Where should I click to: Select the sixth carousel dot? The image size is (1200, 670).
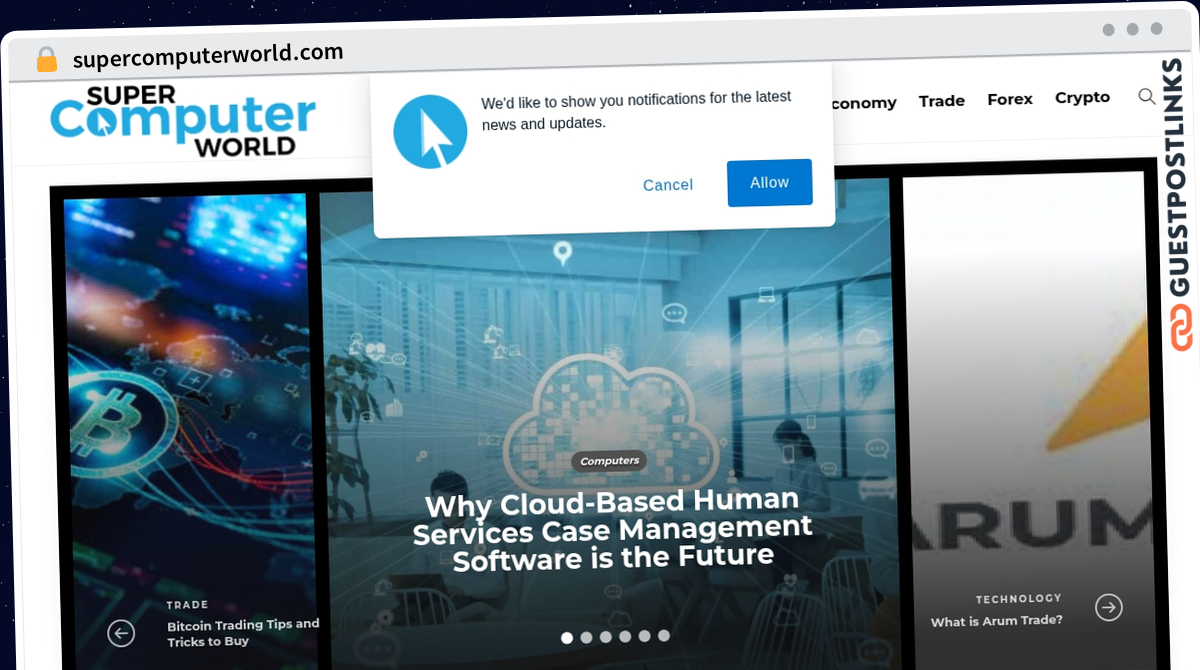coord(664,635)
